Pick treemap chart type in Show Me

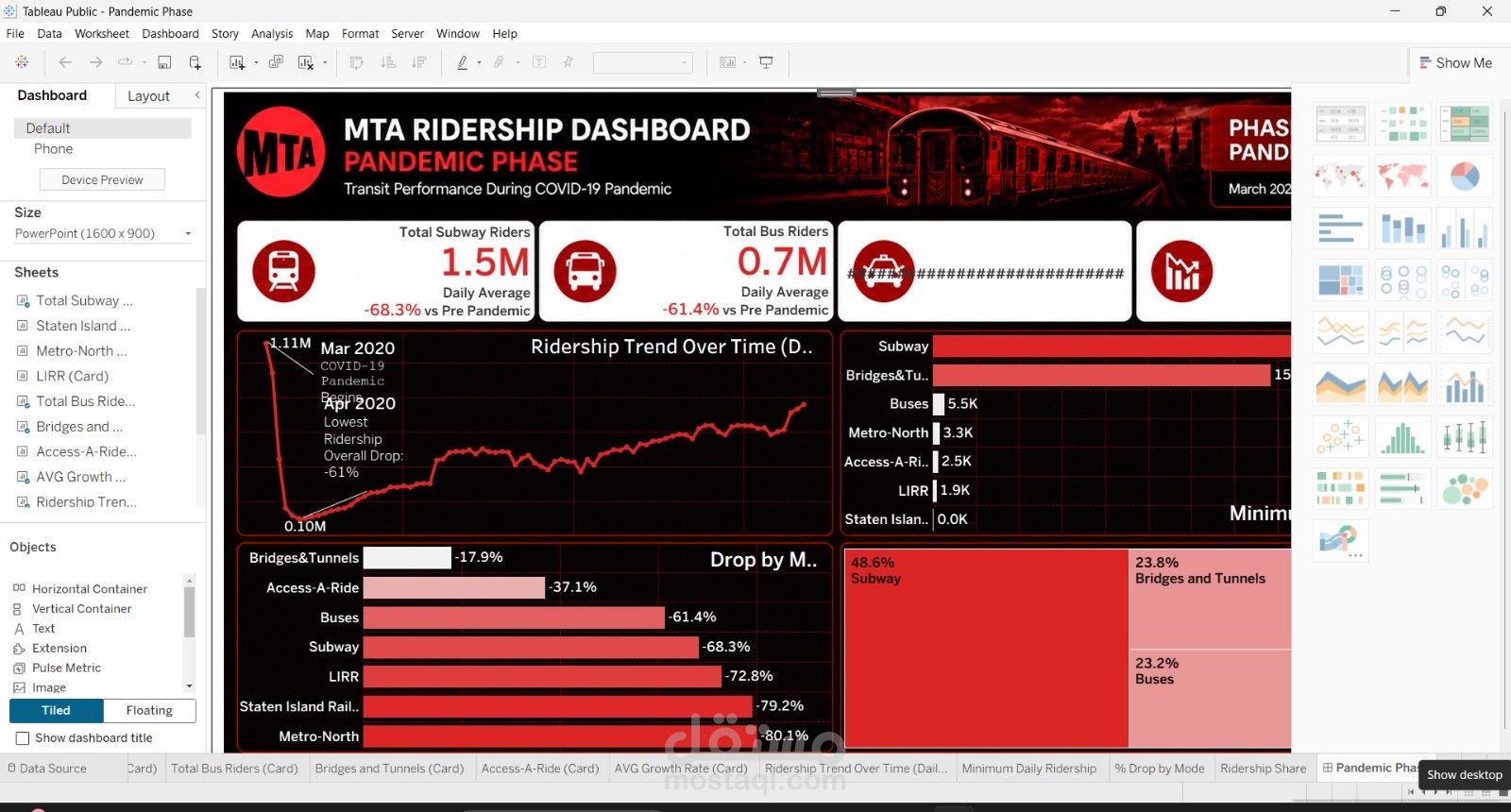point(1340,280)
